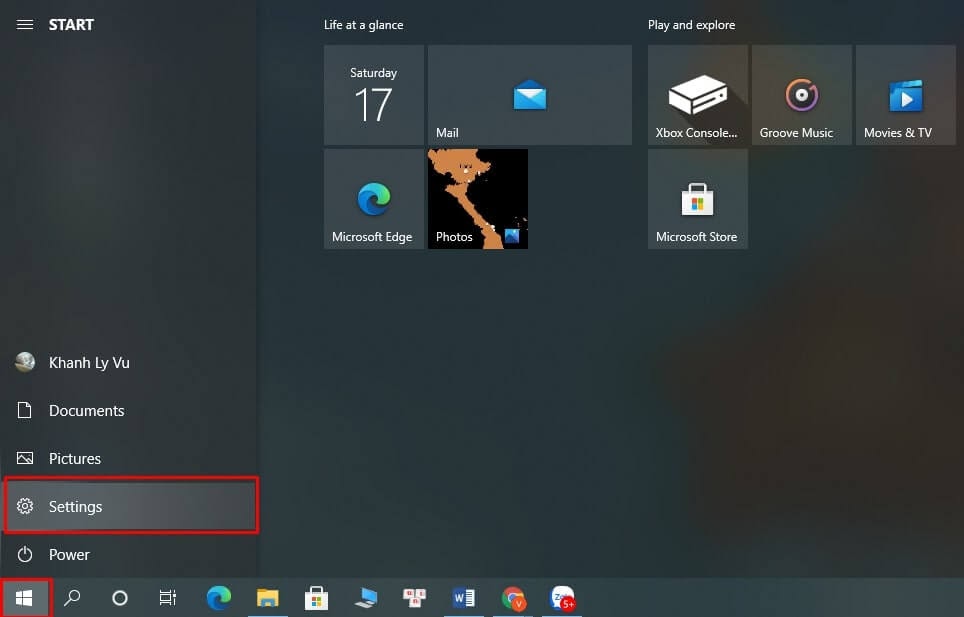964x617 pixels.
Task: Open Documents from Start sidebar
Action: pyautogui.click(x=129, y=411)
